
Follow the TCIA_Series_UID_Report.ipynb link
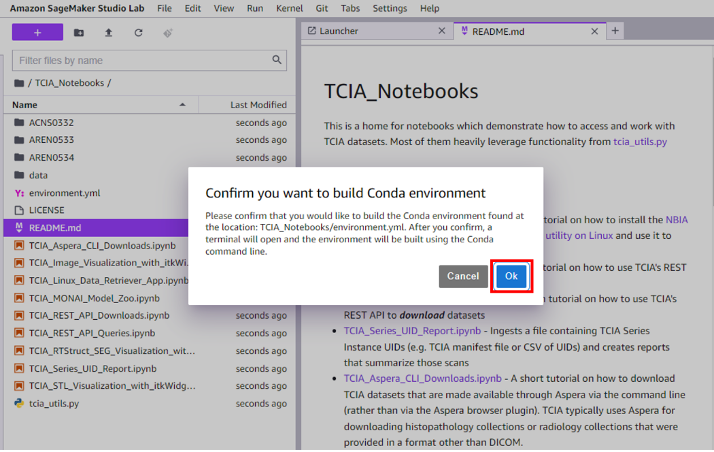point(412,331)
